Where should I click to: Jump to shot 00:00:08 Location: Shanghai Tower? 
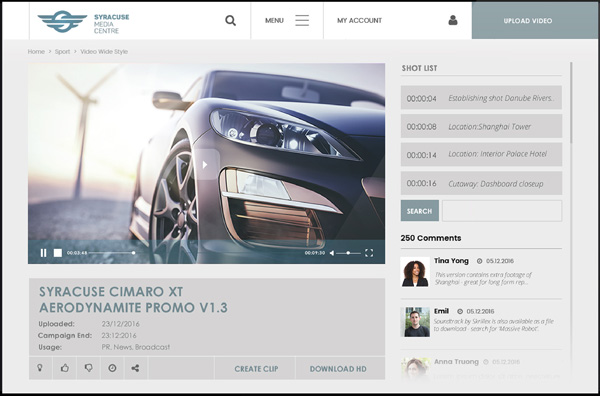(x=481, y=126)
